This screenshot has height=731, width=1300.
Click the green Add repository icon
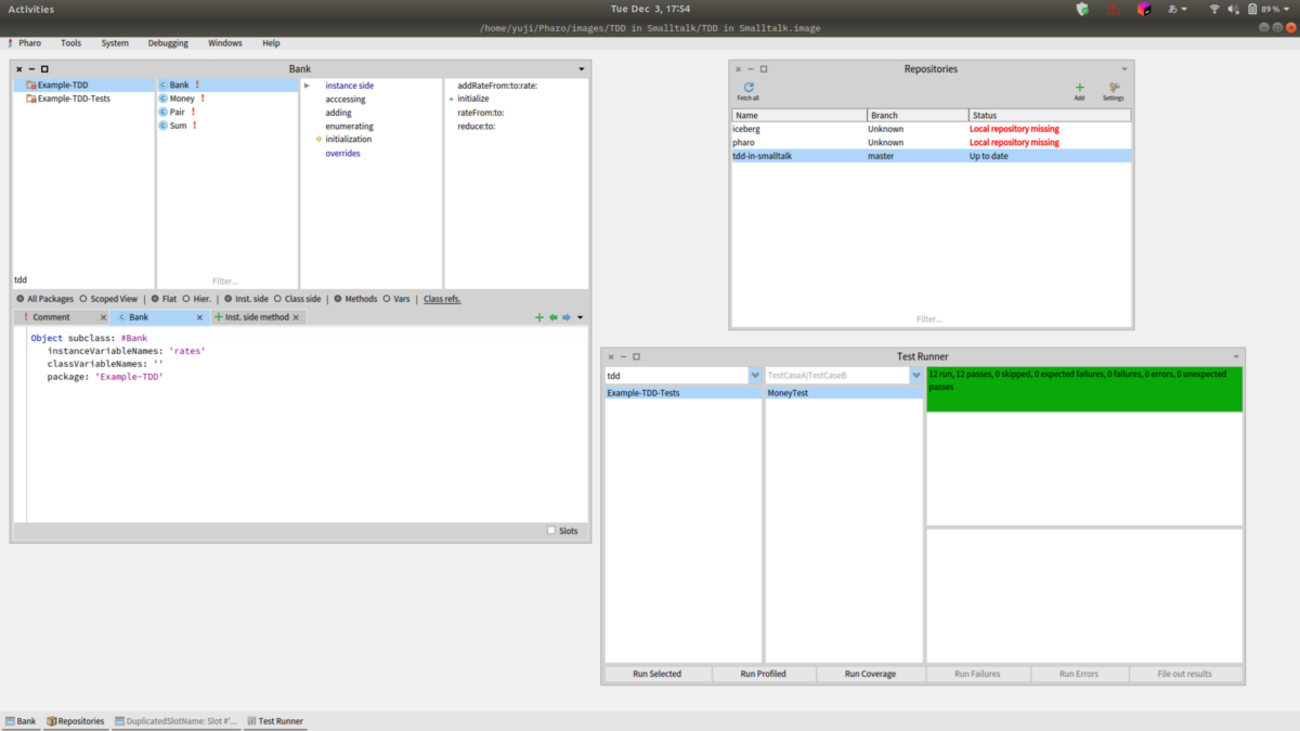coord(1079,88)
